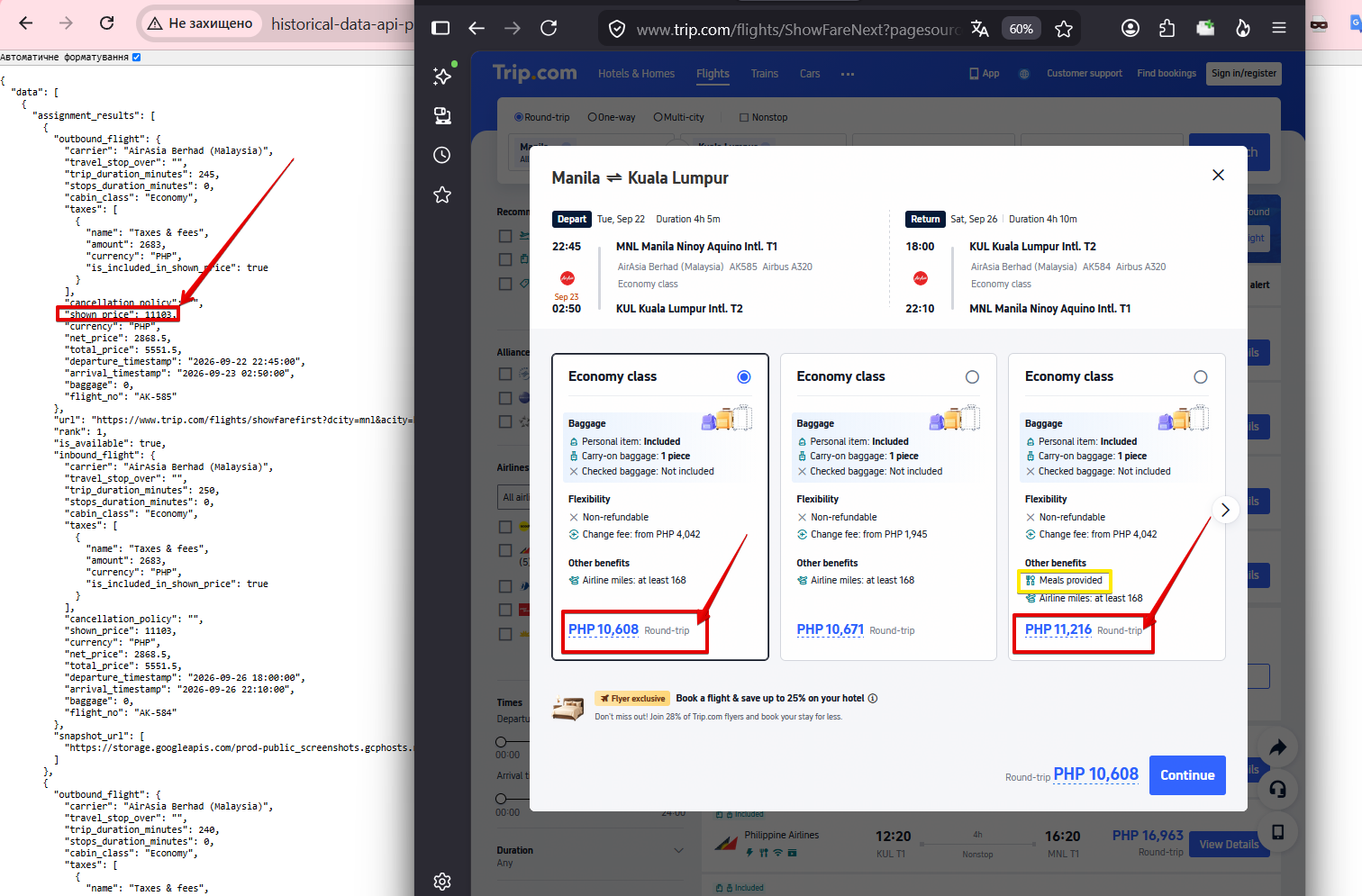The image size is (1362, 896).
Task: Open the 60% zoom level indicator
Action: [x=1021, y=29]
